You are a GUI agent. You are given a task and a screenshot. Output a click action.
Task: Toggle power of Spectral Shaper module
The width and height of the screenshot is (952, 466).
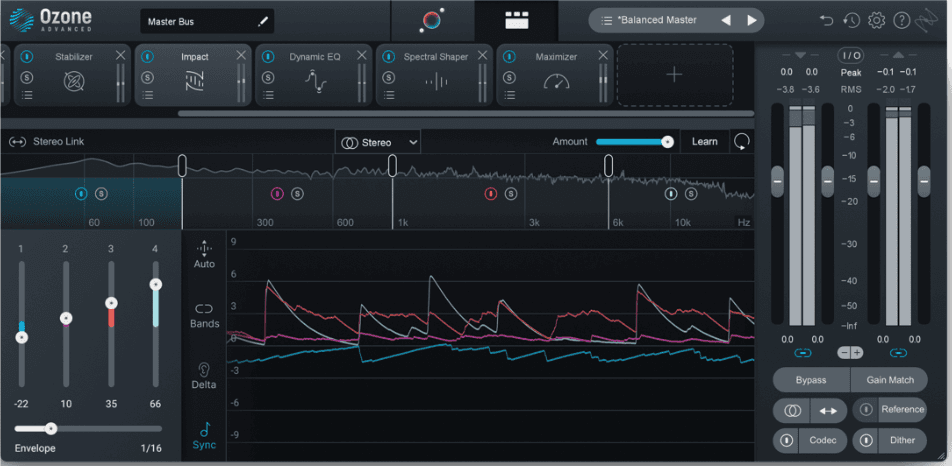[x=389, y=56]
